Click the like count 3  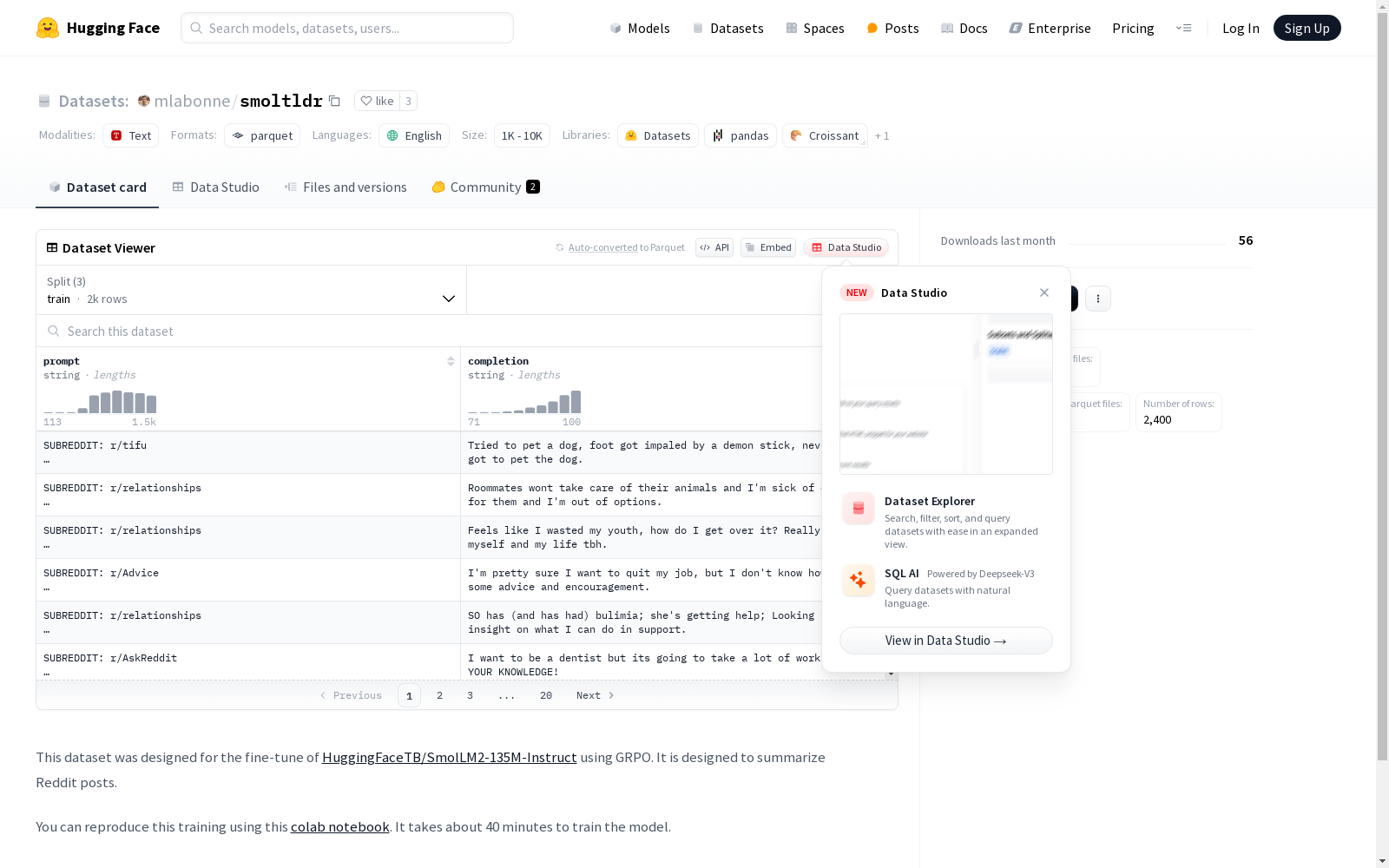tap(408, 101)
